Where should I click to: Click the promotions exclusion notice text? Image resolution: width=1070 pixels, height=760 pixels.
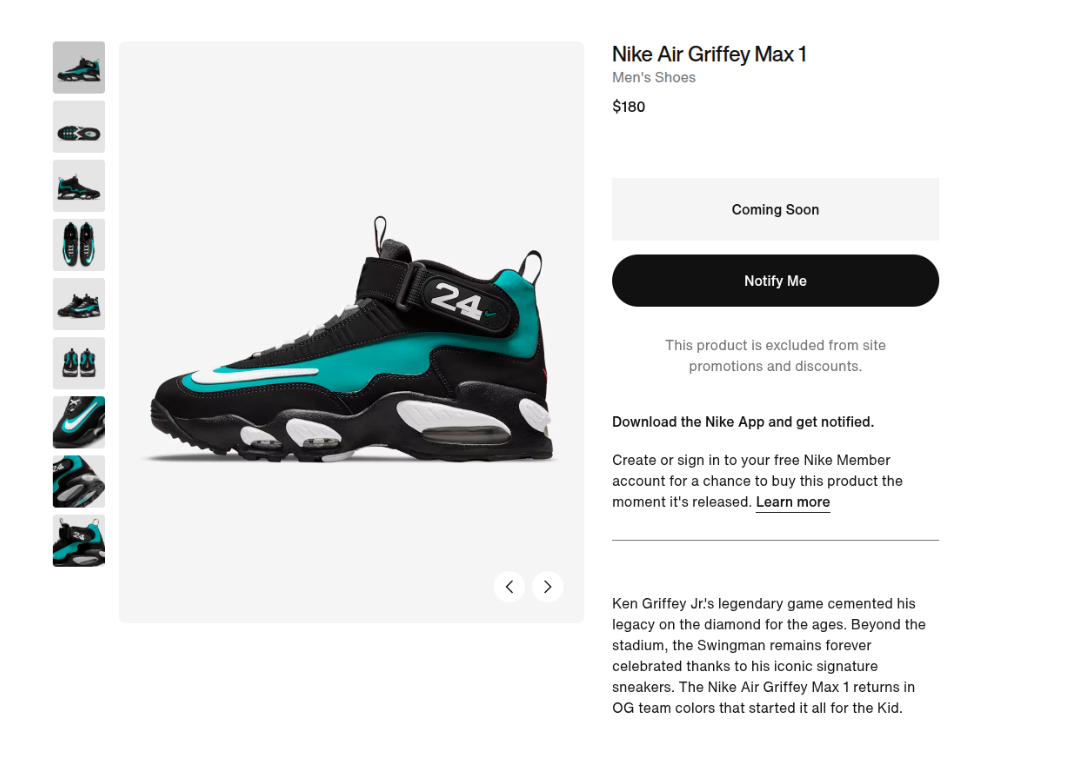coord(775,355)
